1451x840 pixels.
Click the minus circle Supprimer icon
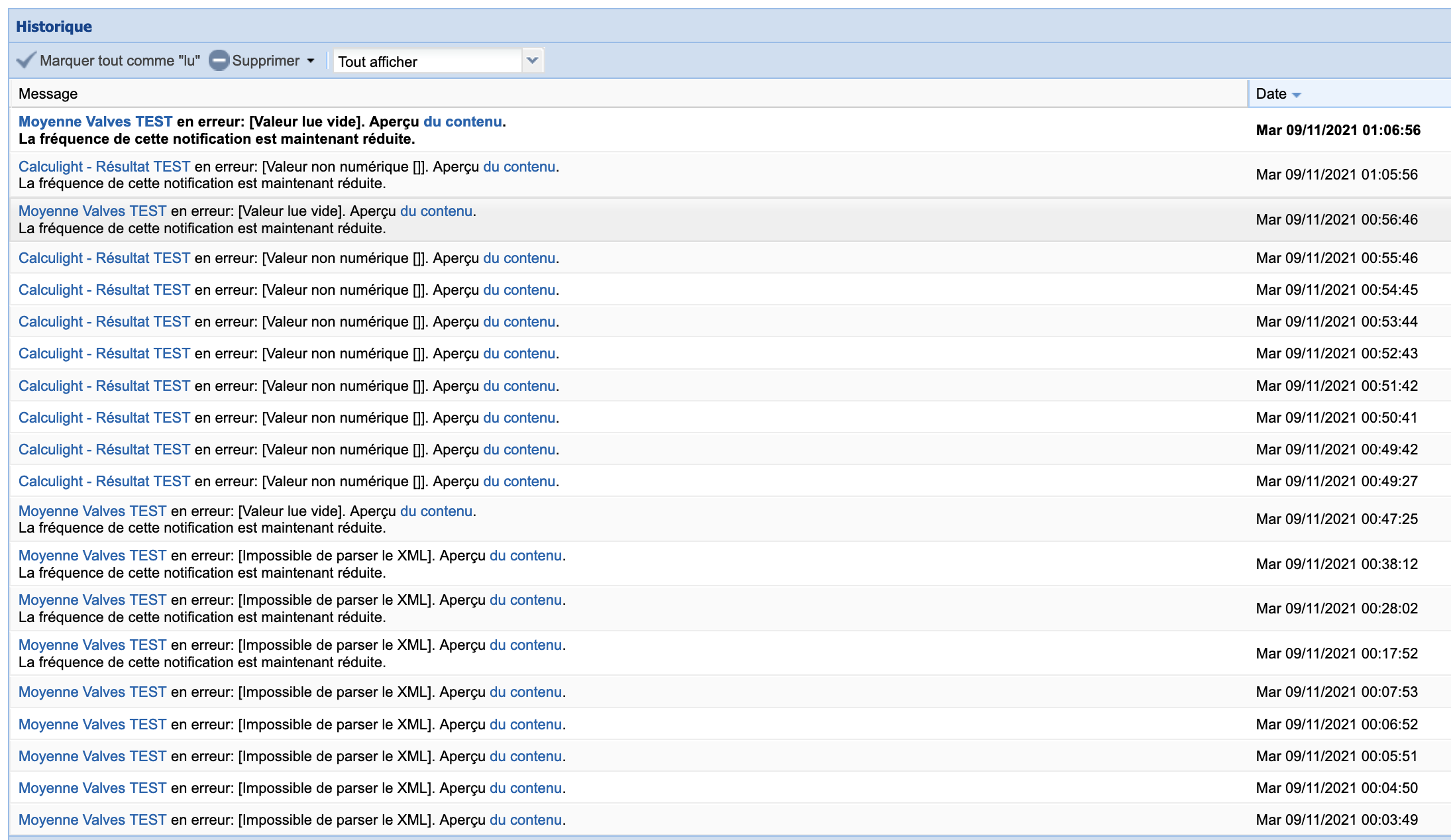pos(219,60)
